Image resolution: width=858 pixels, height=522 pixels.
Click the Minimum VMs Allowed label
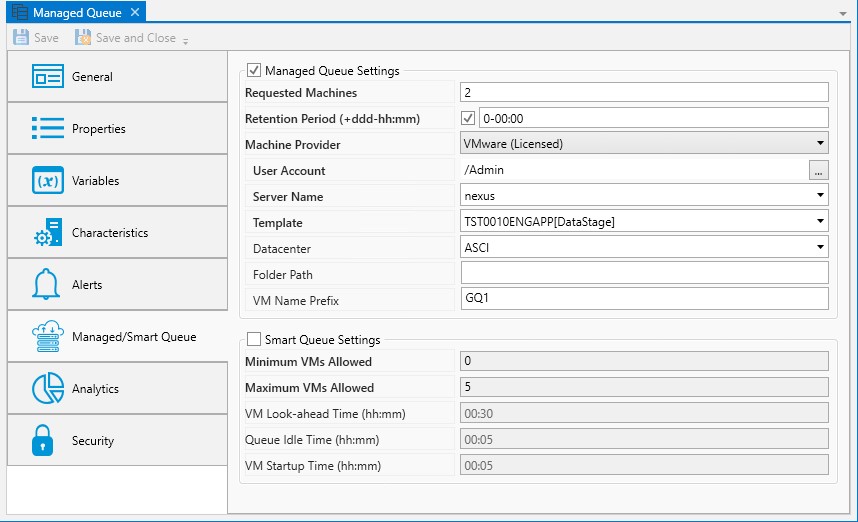308,362
